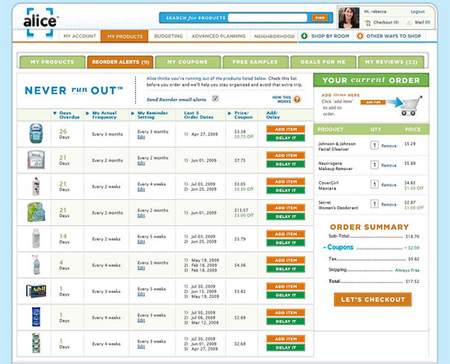Click quantity box for CoverGirl Mascara
This screenshot has height=364, width=450.
[374, 184]
